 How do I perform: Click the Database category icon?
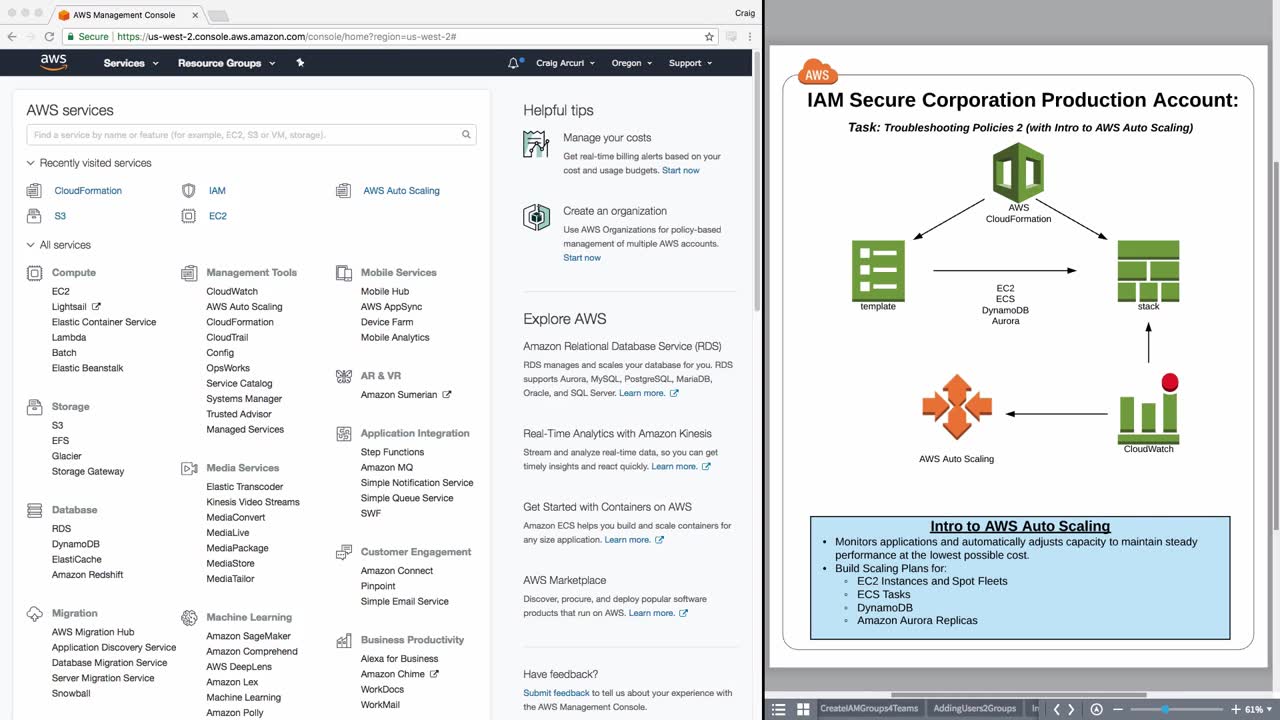click(35, 510)
